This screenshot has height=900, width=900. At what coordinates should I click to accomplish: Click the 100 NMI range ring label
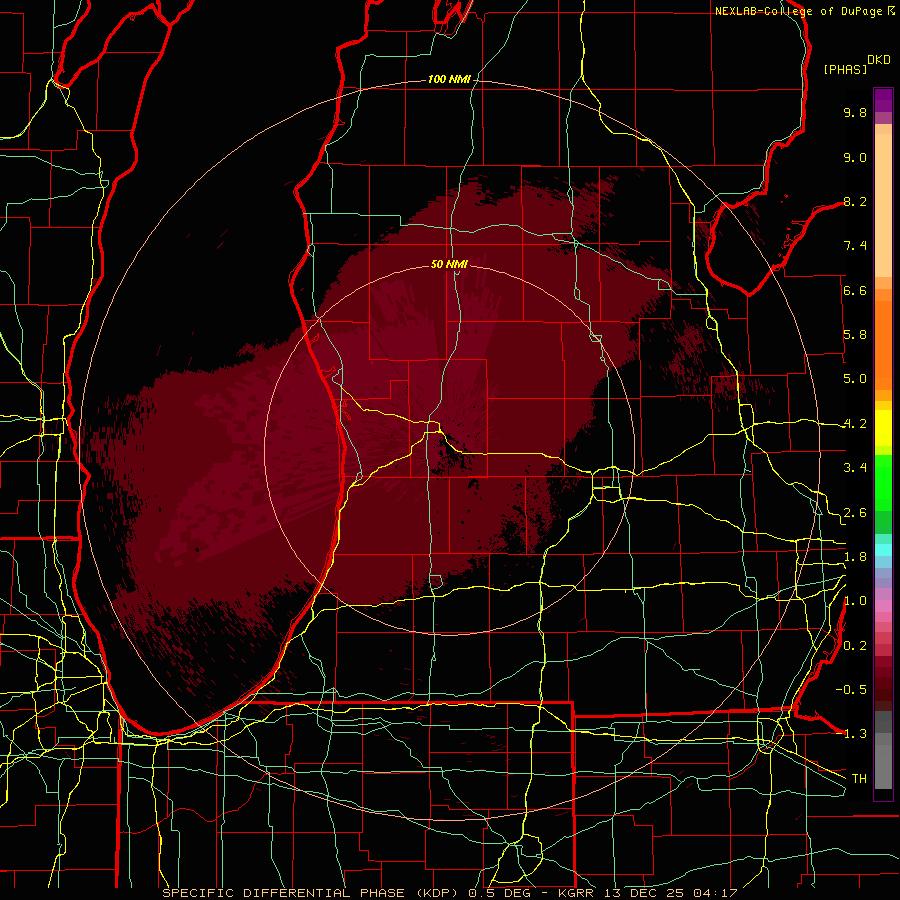[449, 79]
